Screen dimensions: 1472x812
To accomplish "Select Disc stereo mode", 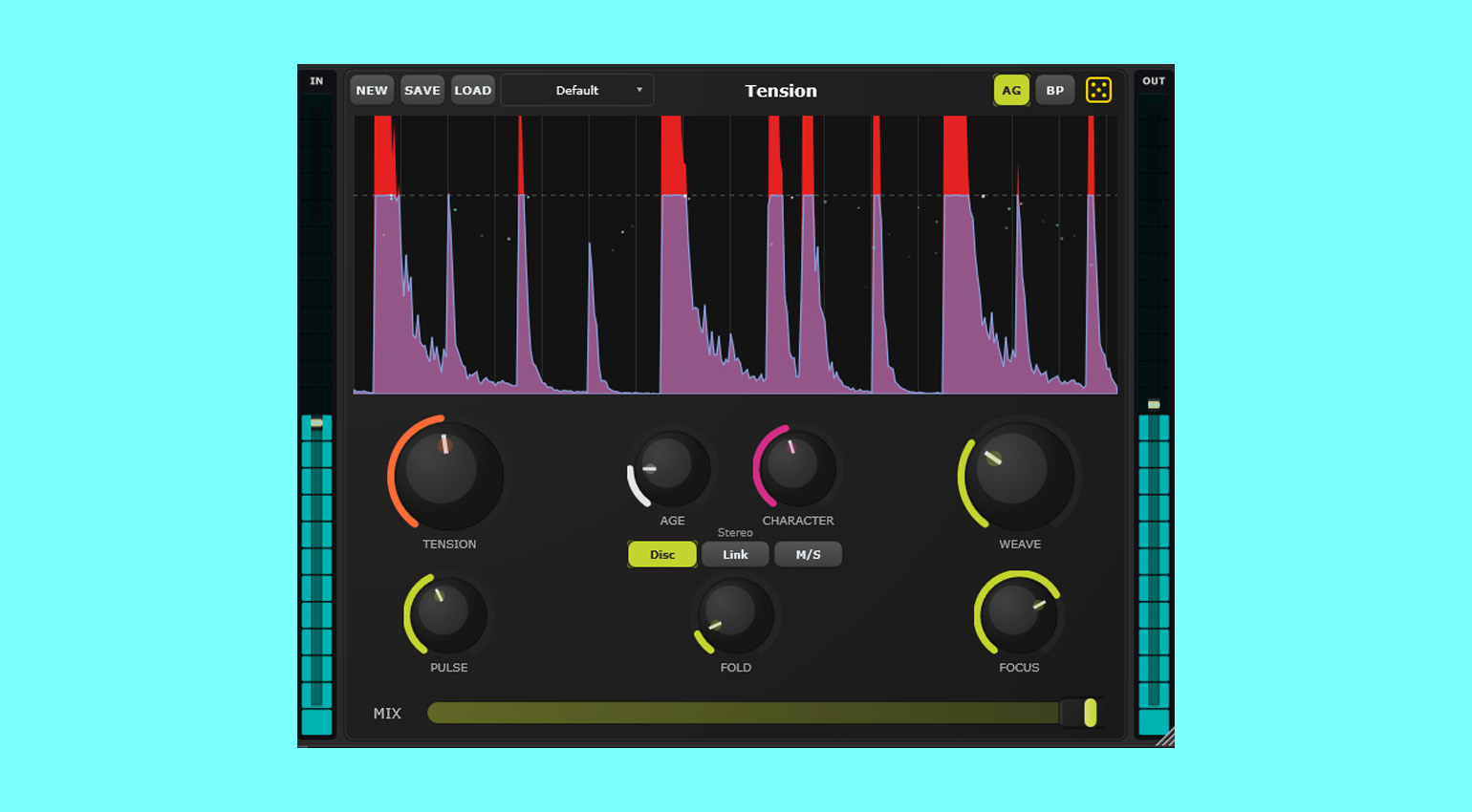I will point(662,554).
